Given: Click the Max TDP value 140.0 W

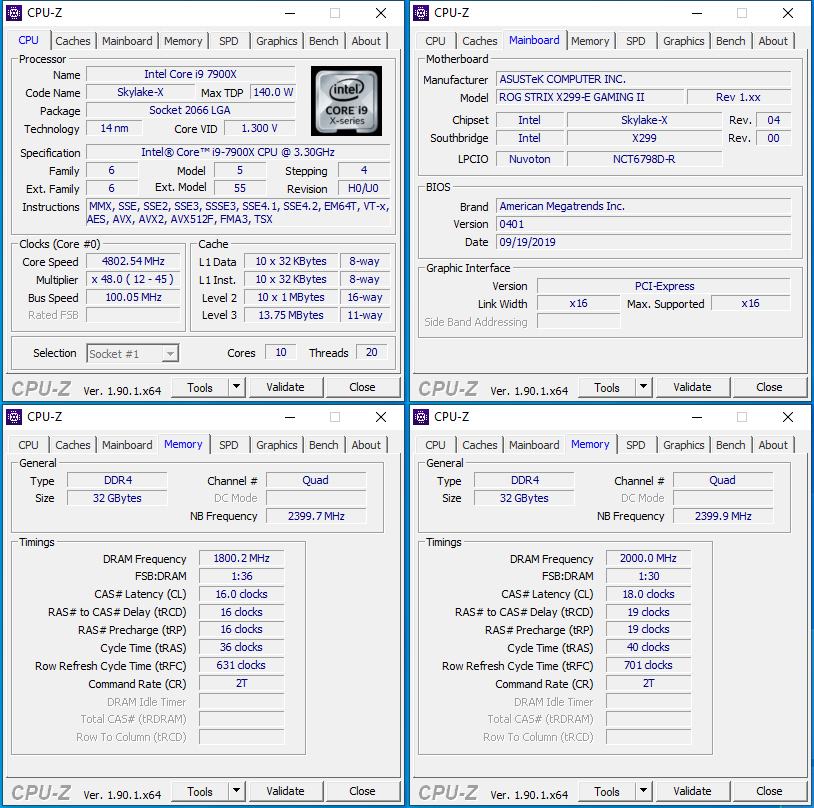Looking at the screenshot, I should coord(273,92).
